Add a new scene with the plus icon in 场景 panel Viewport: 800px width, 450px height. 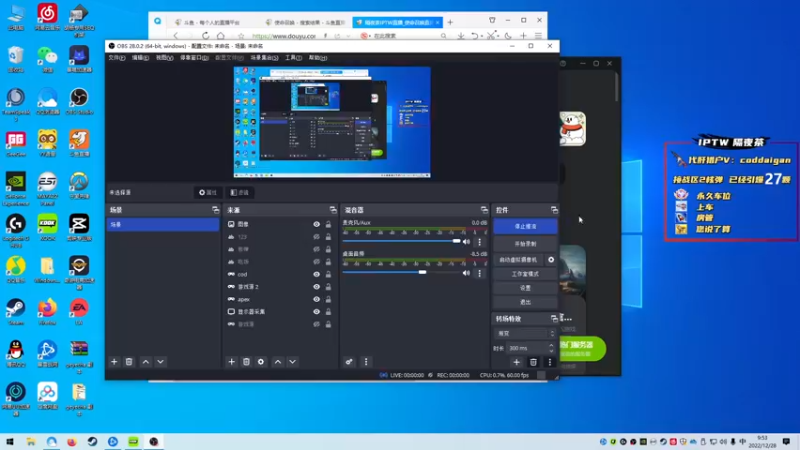pyautogui.click(x=114, y=362)
